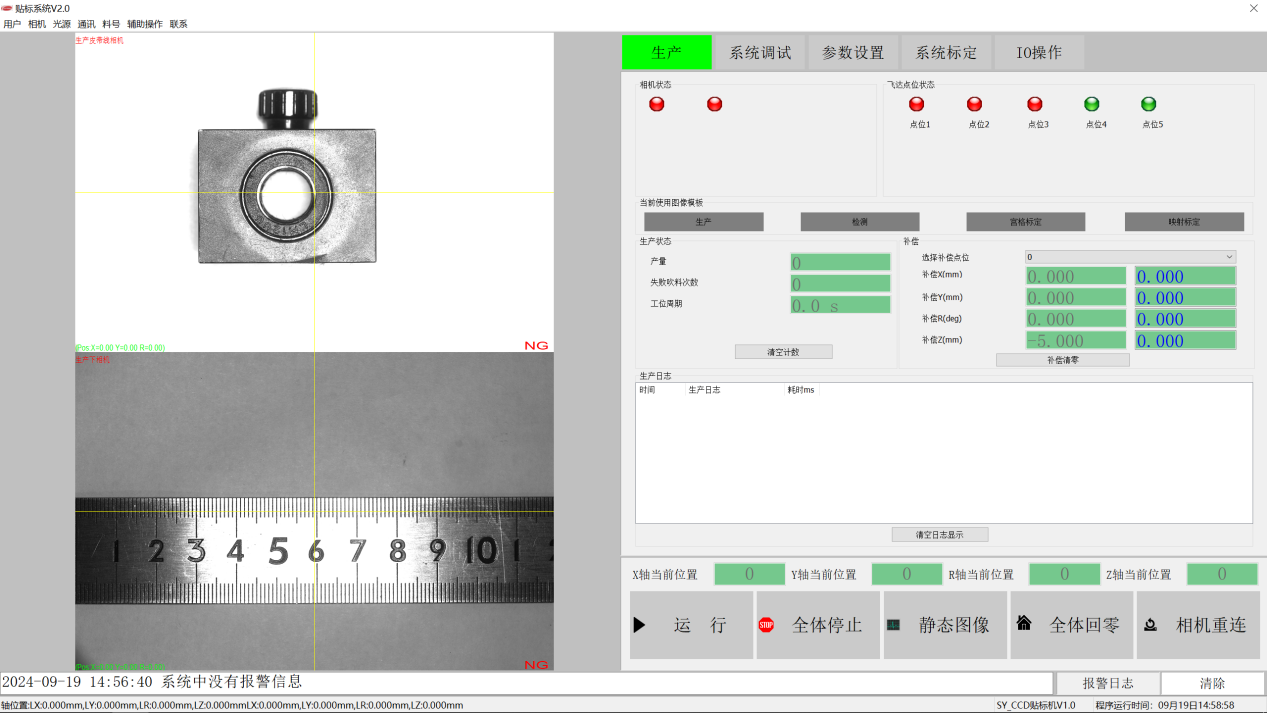Click the 点位4 green status light
Screen dimensions: 1267x713
coord(1092,104)
